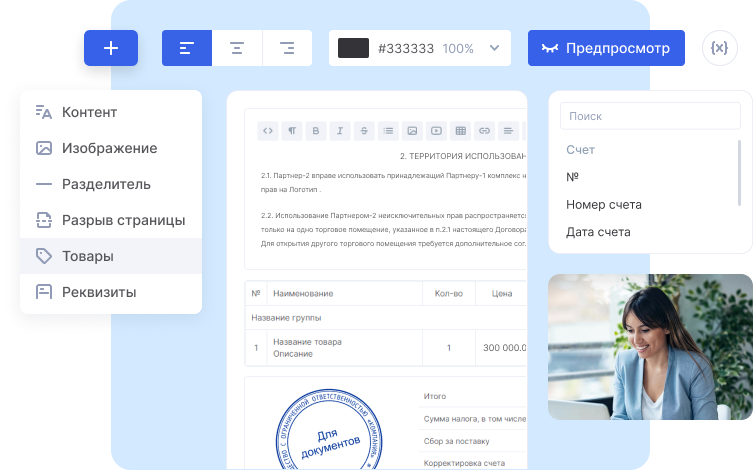Choose 'Дата счета' from variables list
Viewport: 753px width, 470px height.
[598, 232]
